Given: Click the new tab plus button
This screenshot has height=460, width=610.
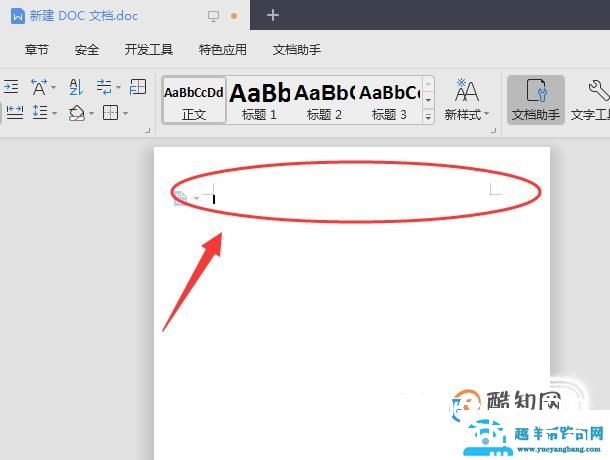Looking at the screenshot, I should pos(273,15).
